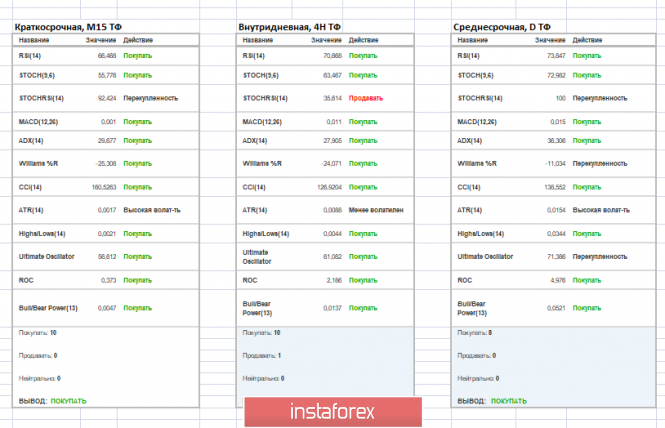665x428 pixels.
Task: Click 'Высокая волат-ть' in the D ATR(14) row
Action: 601,210
